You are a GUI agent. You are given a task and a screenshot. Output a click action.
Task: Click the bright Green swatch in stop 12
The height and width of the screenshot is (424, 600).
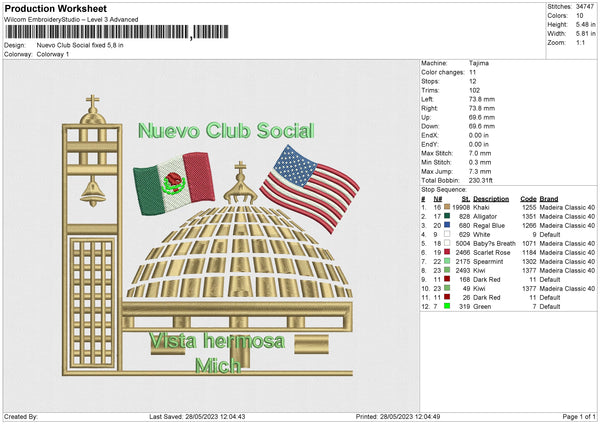(447, 306)
